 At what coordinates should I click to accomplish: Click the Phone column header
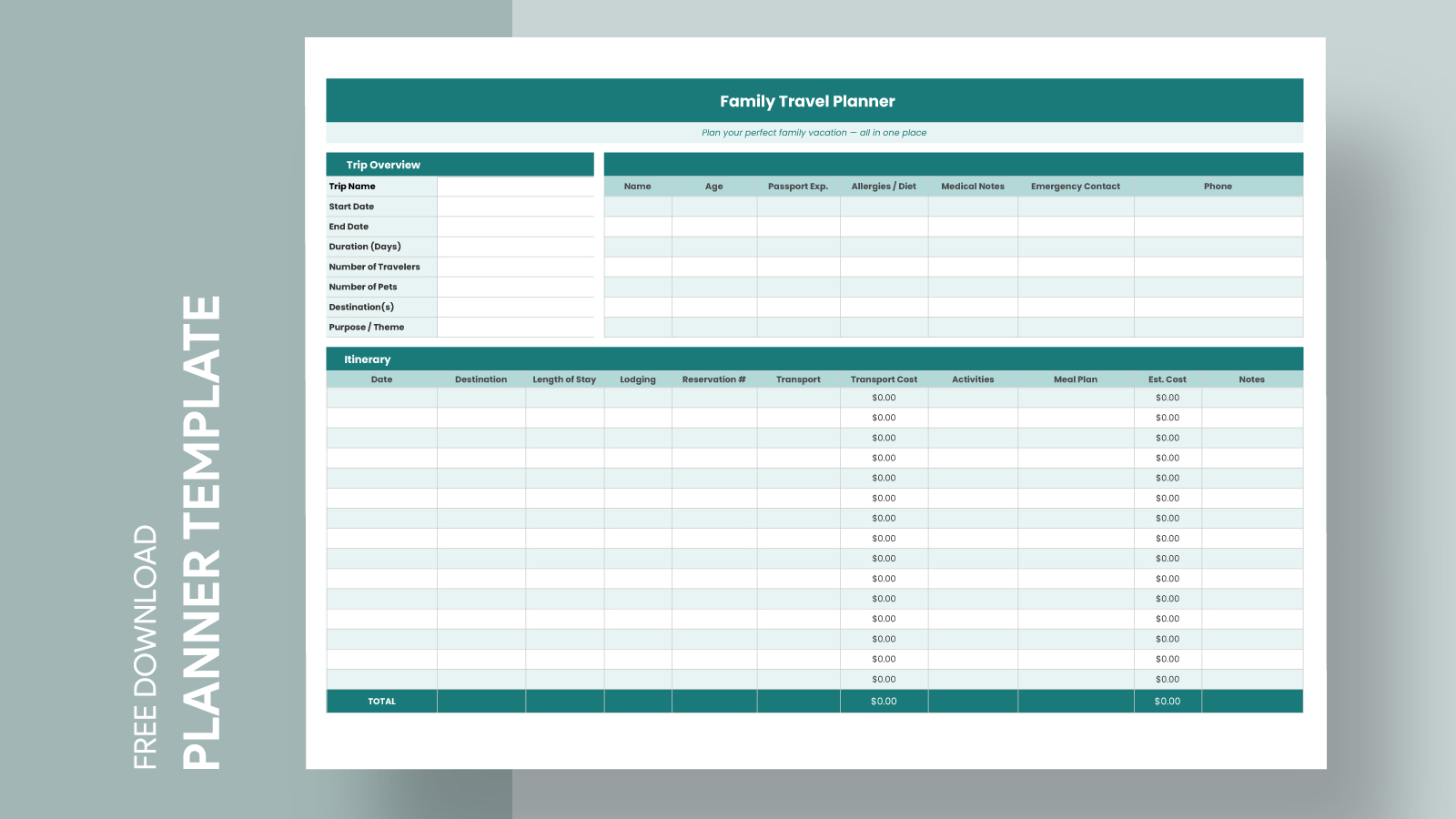[x=1218, y=187]
